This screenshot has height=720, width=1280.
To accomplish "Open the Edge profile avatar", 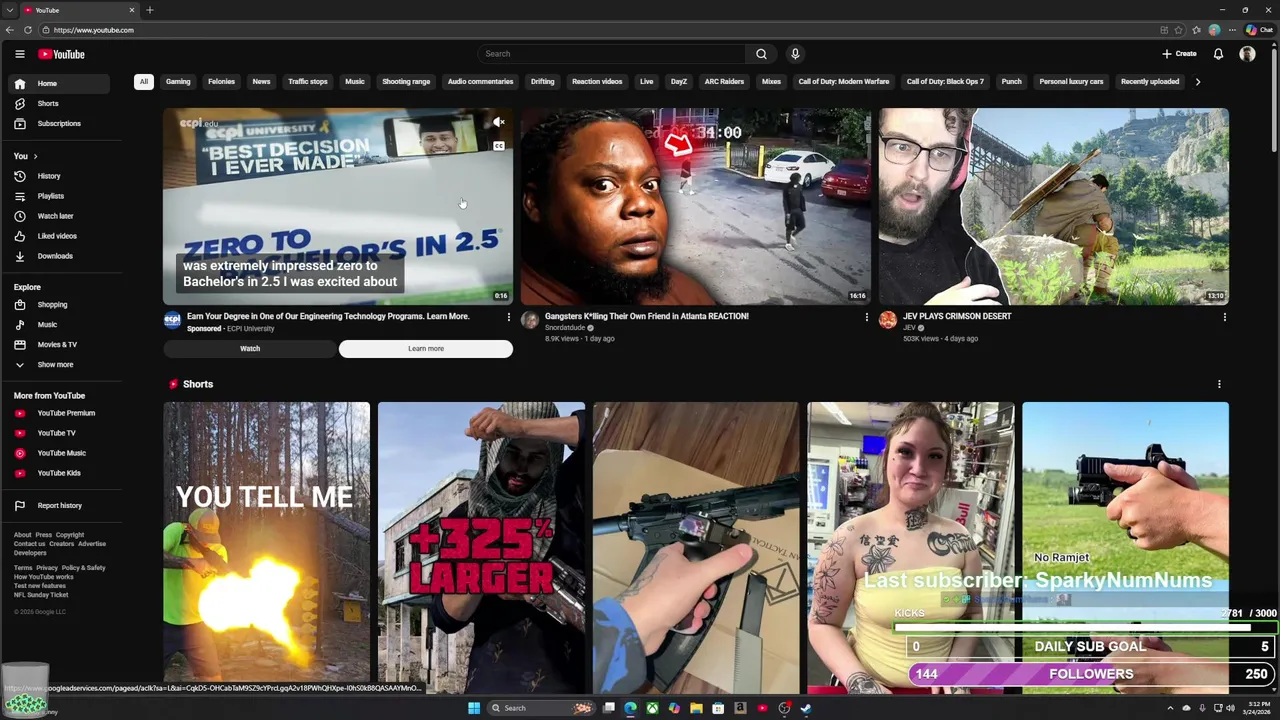I will click(x=1214, y=30).
